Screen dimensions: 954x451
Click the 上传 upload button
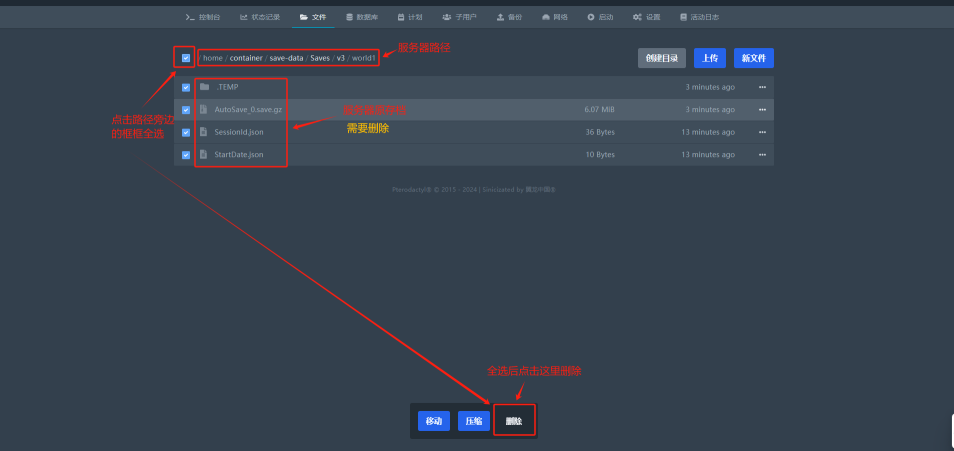(x=710, y=58)
